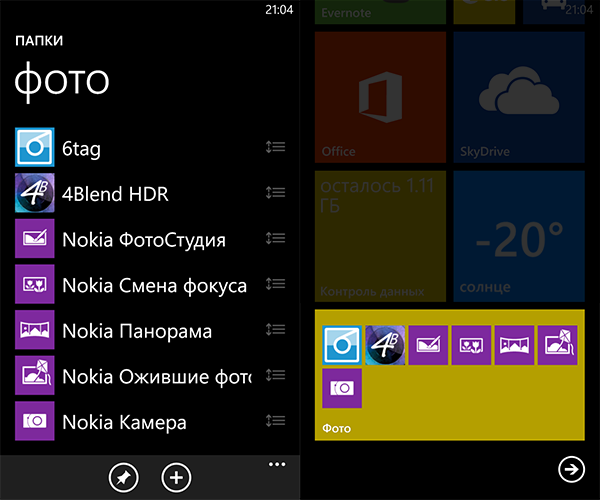The height and width of the screenshot is (500, 600).
Task: Go to app list with arrow button
Action: point(571,469)
